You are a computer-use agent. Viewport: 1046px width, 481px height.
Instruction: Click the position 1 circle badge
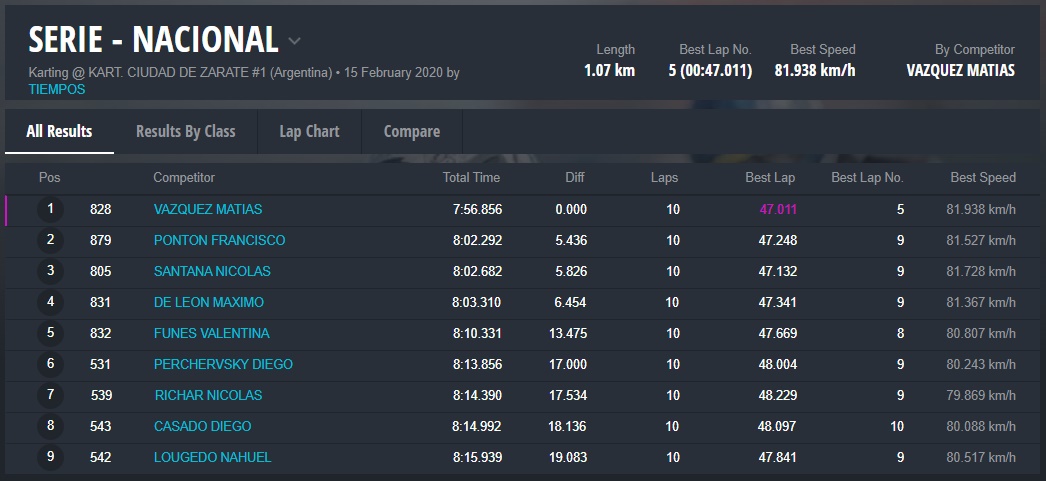[50, 209]
